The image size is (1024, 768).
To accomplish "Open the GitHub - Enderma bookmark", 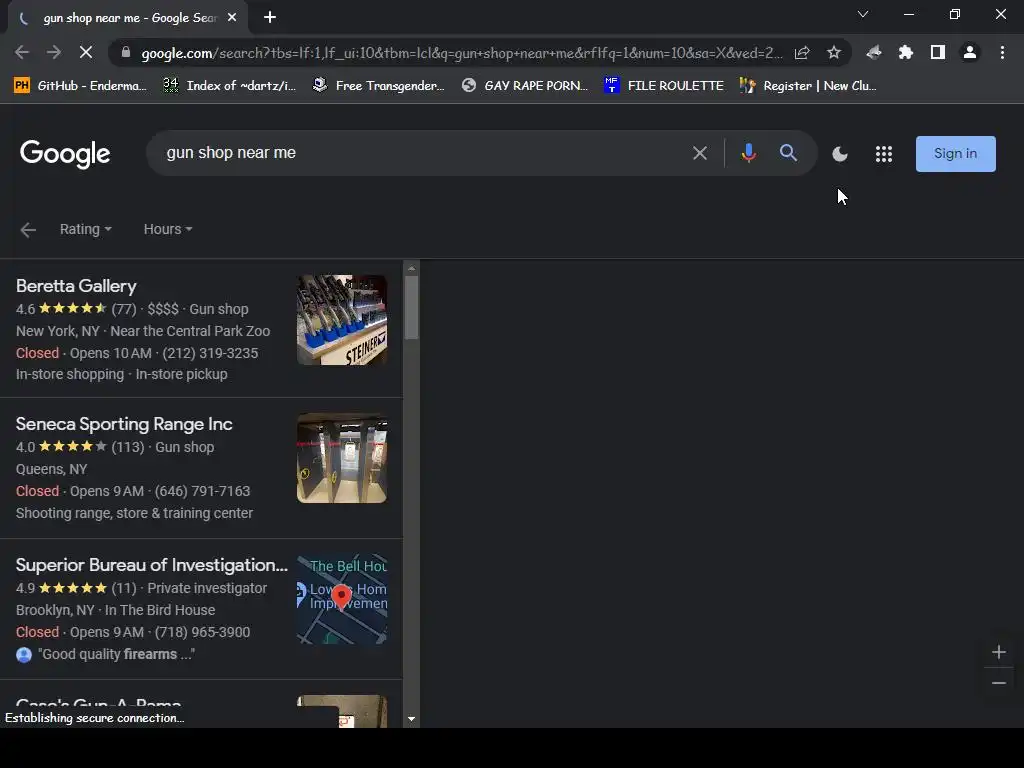I will [80, 86].
